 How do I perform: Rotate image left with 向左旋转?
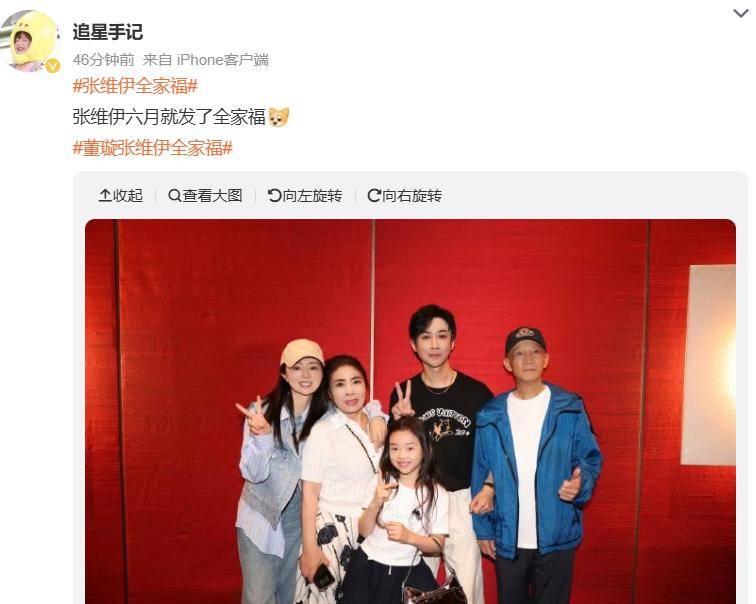[305, 195]
